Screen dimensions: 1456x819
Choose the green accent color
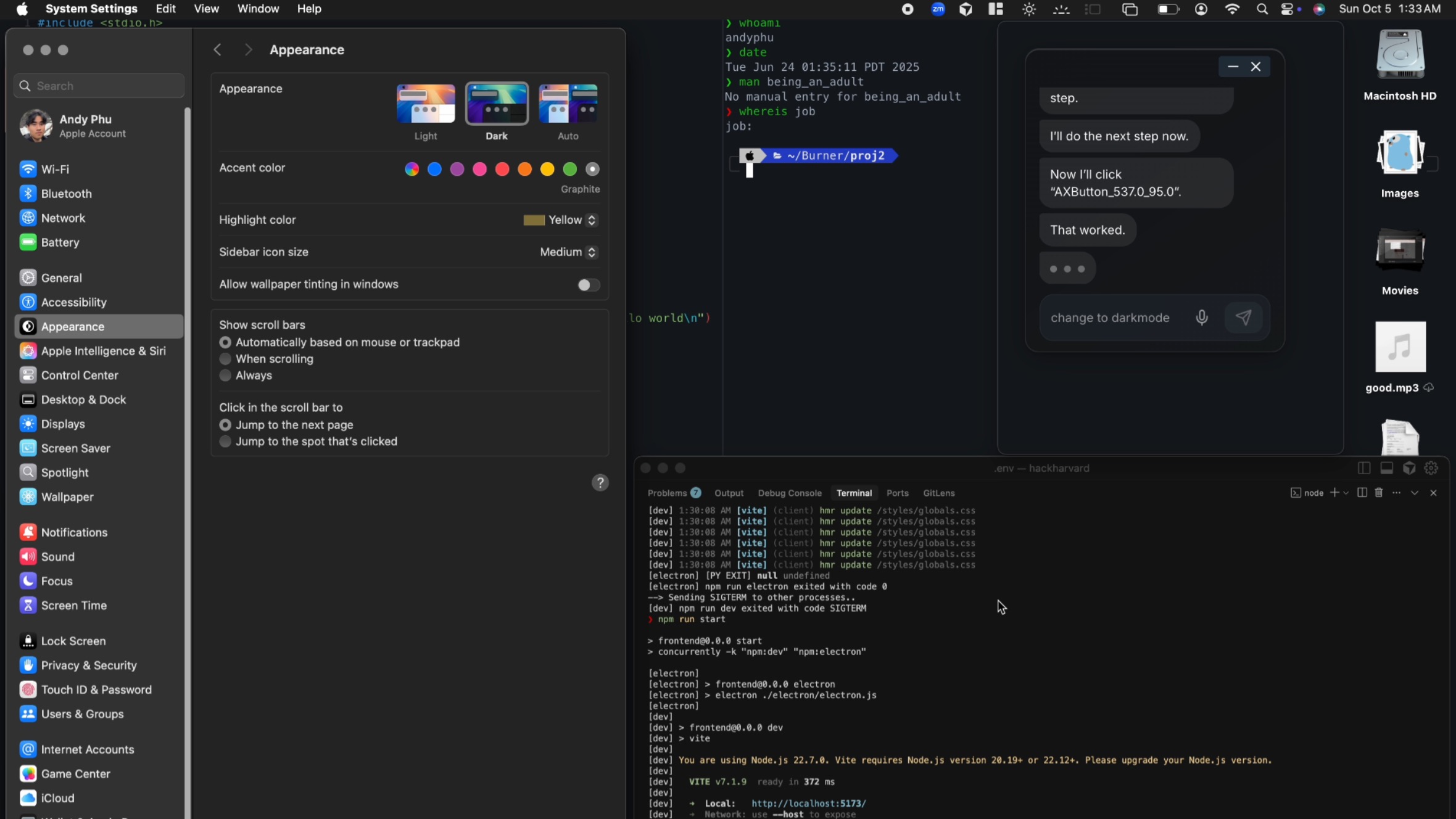click(x=569, y=169)
